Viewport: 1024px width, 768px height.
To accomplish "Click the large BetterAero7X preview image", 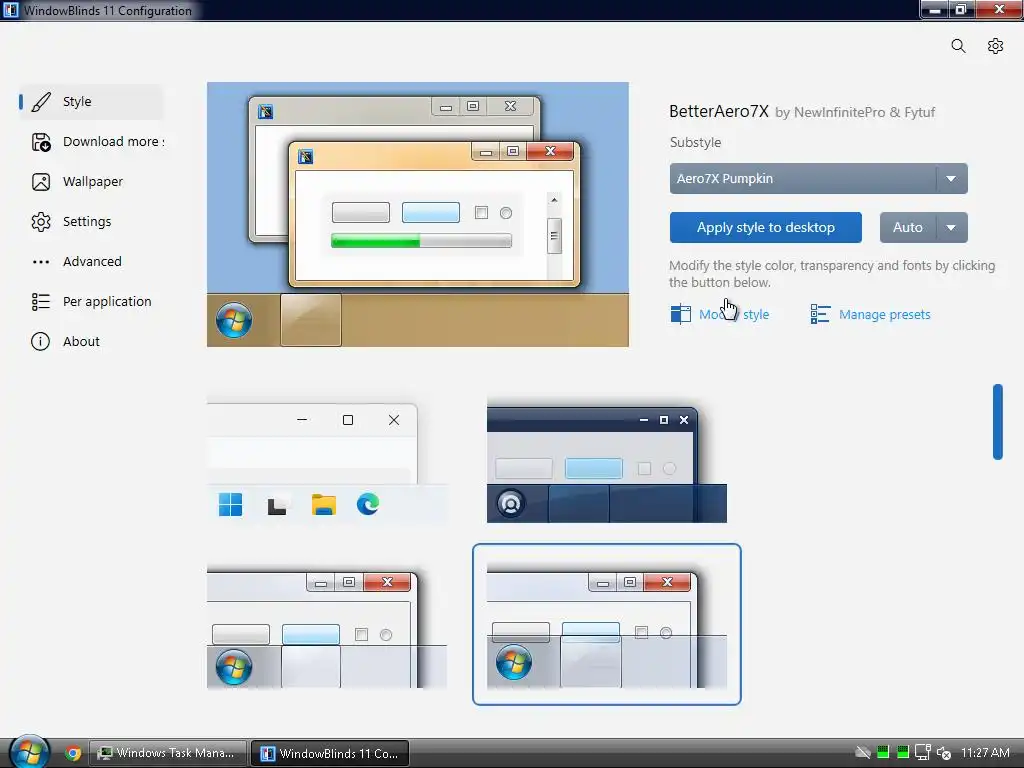I will pyautogui.click(x=418, y=214).
